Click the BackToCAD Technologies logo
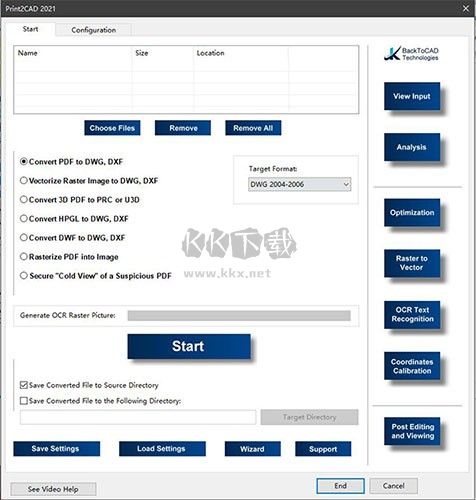Image resolution: width=476 pixels, height=500 pixels. pos(411,54)
